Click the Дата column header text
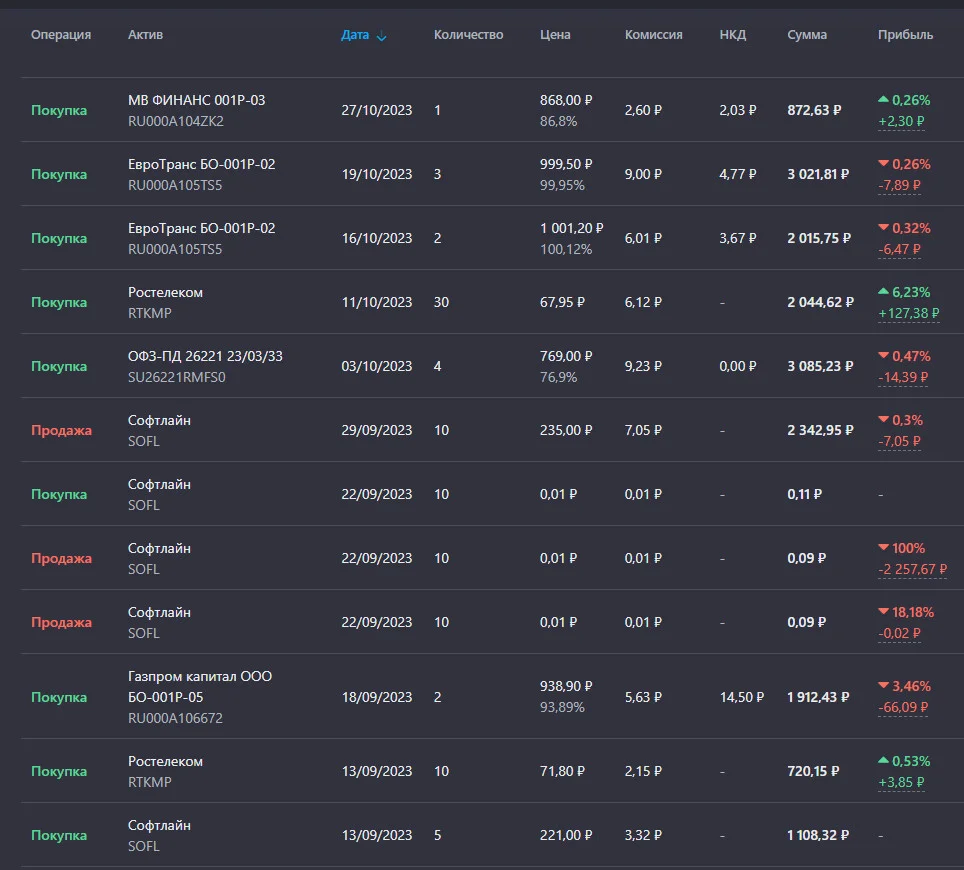 click(355, 35)
